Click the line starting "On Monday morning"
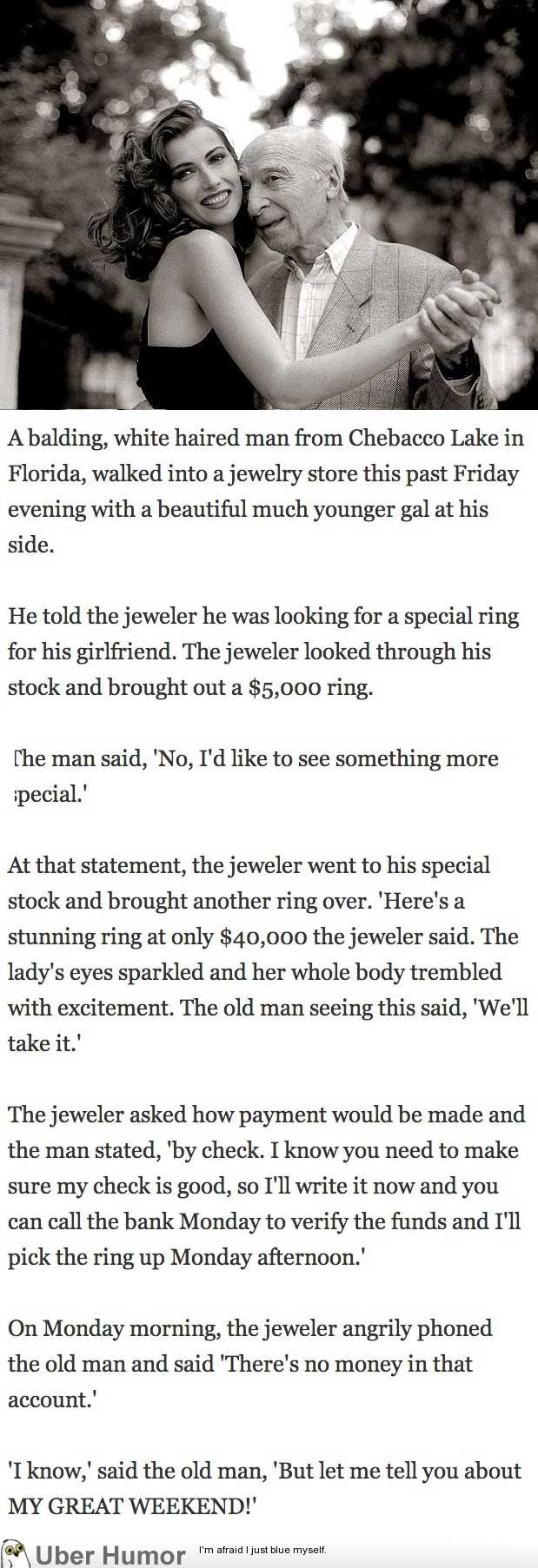The height and width of the screenshot is (1568, 538). point(250,1328)
